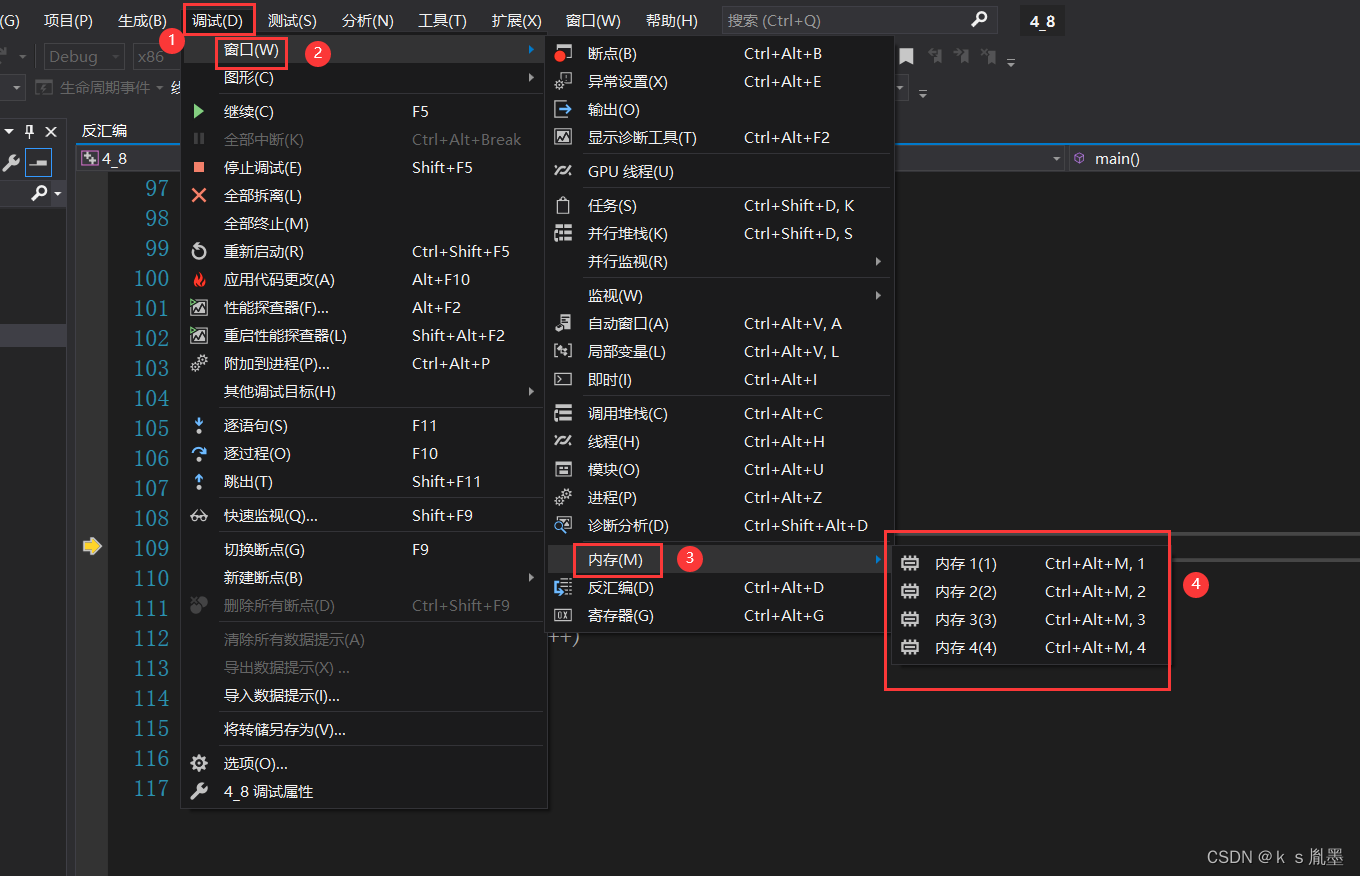This screenshot has width=1360, height=876.
Task: Open 帮助(H) menu
Action: (x=672, y=20)
